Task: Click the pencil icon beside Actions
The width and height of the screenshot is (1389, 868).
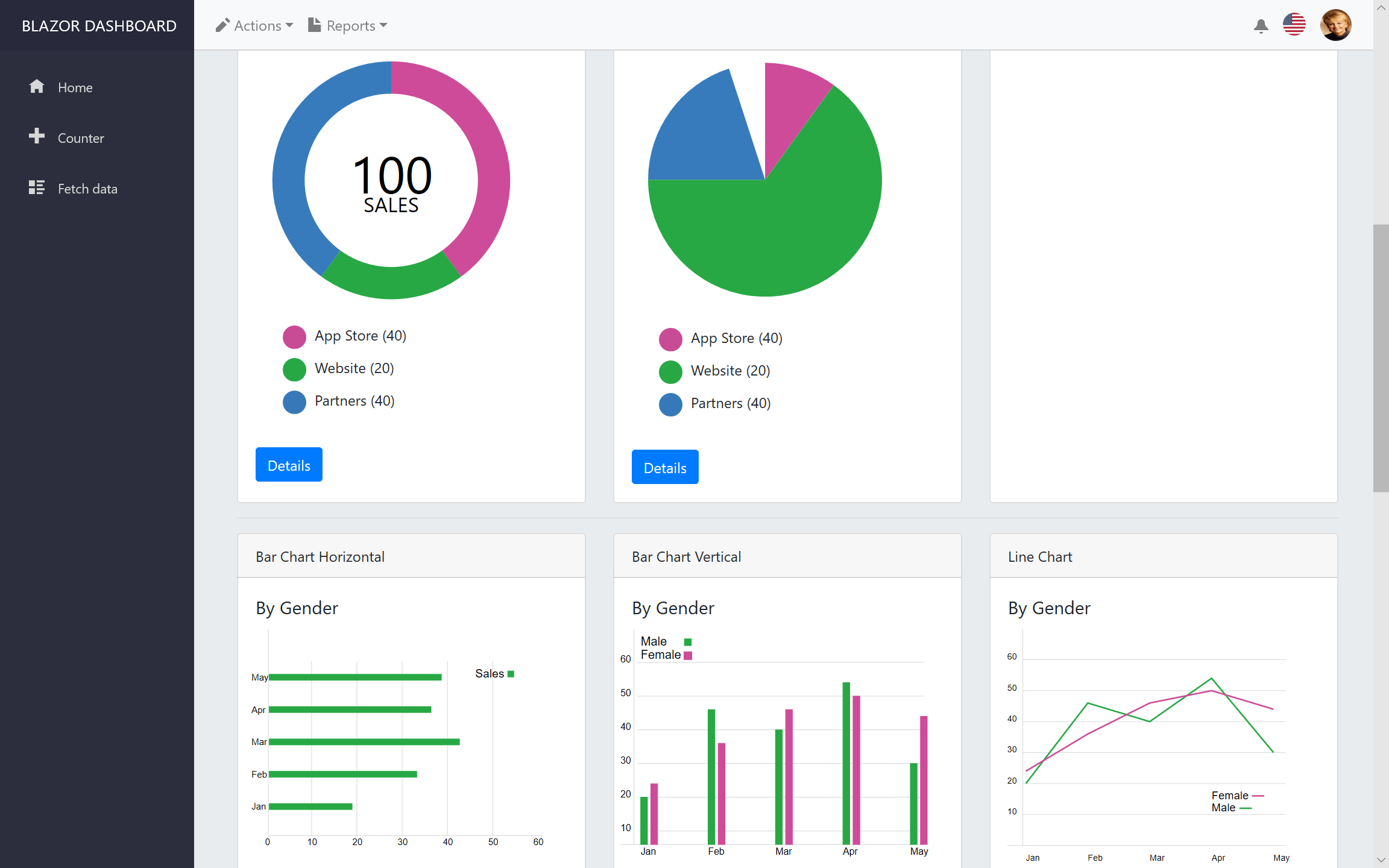Action: click(x=222, y=25)
